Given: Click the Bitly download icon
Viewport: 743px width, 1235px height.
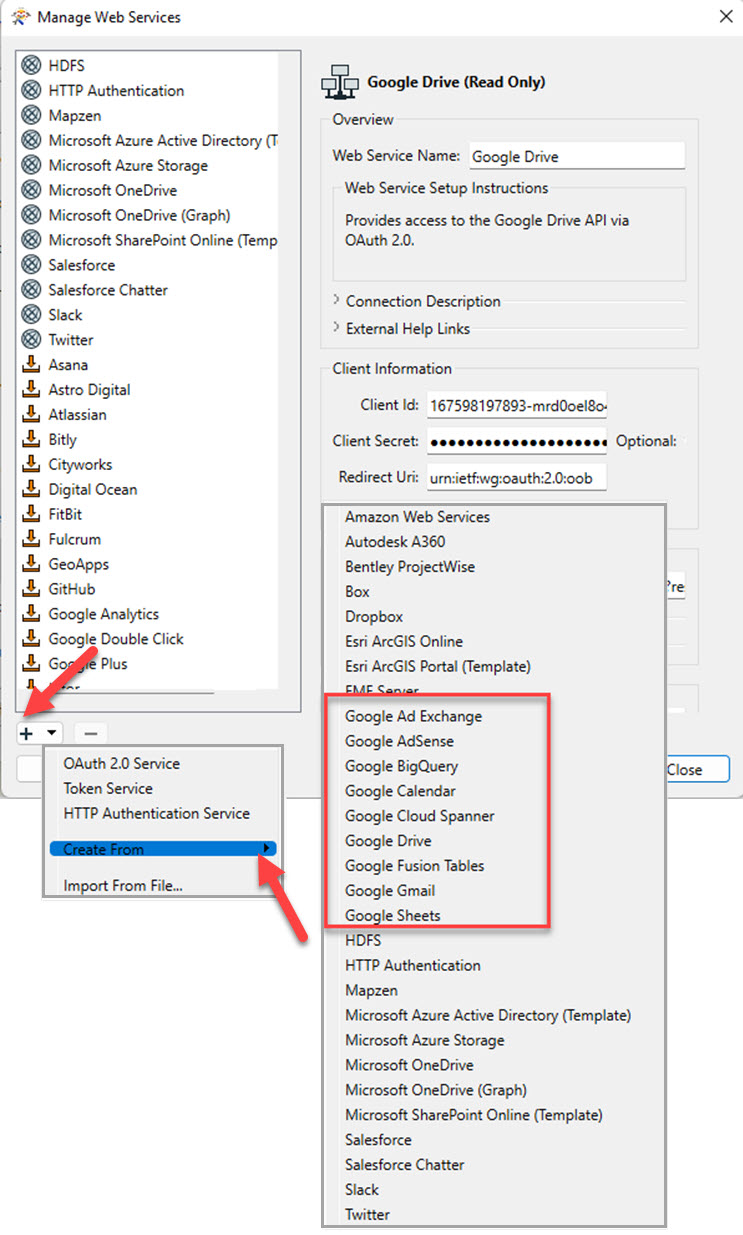Looking at the screenshot, I should 31,440.
